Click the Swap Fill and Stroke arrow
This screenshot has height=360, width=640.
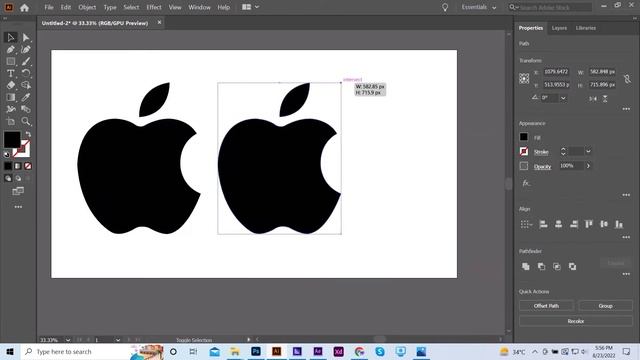(28, 134)
